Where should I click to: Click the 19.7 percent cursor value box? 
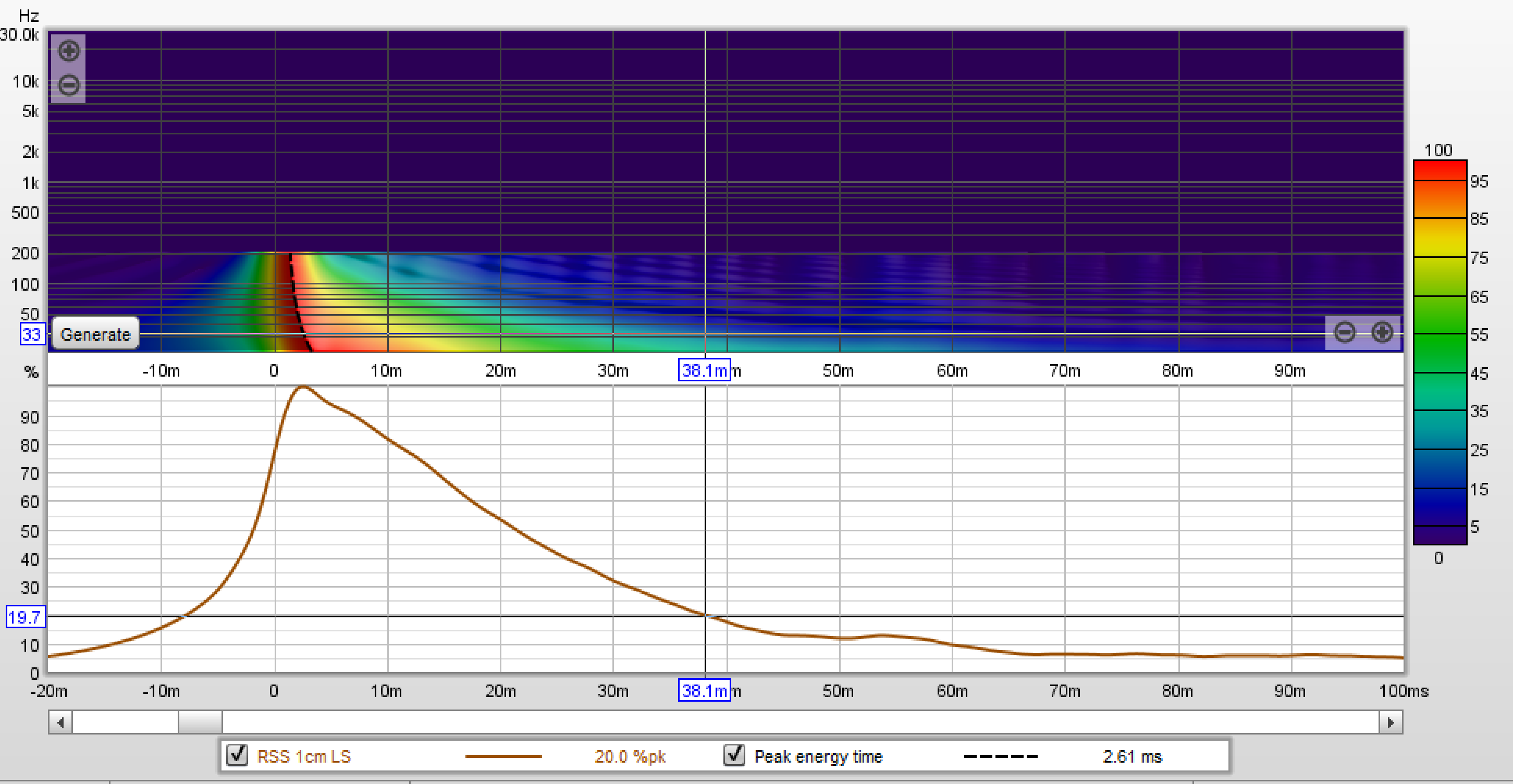click(x=25, y=617)
